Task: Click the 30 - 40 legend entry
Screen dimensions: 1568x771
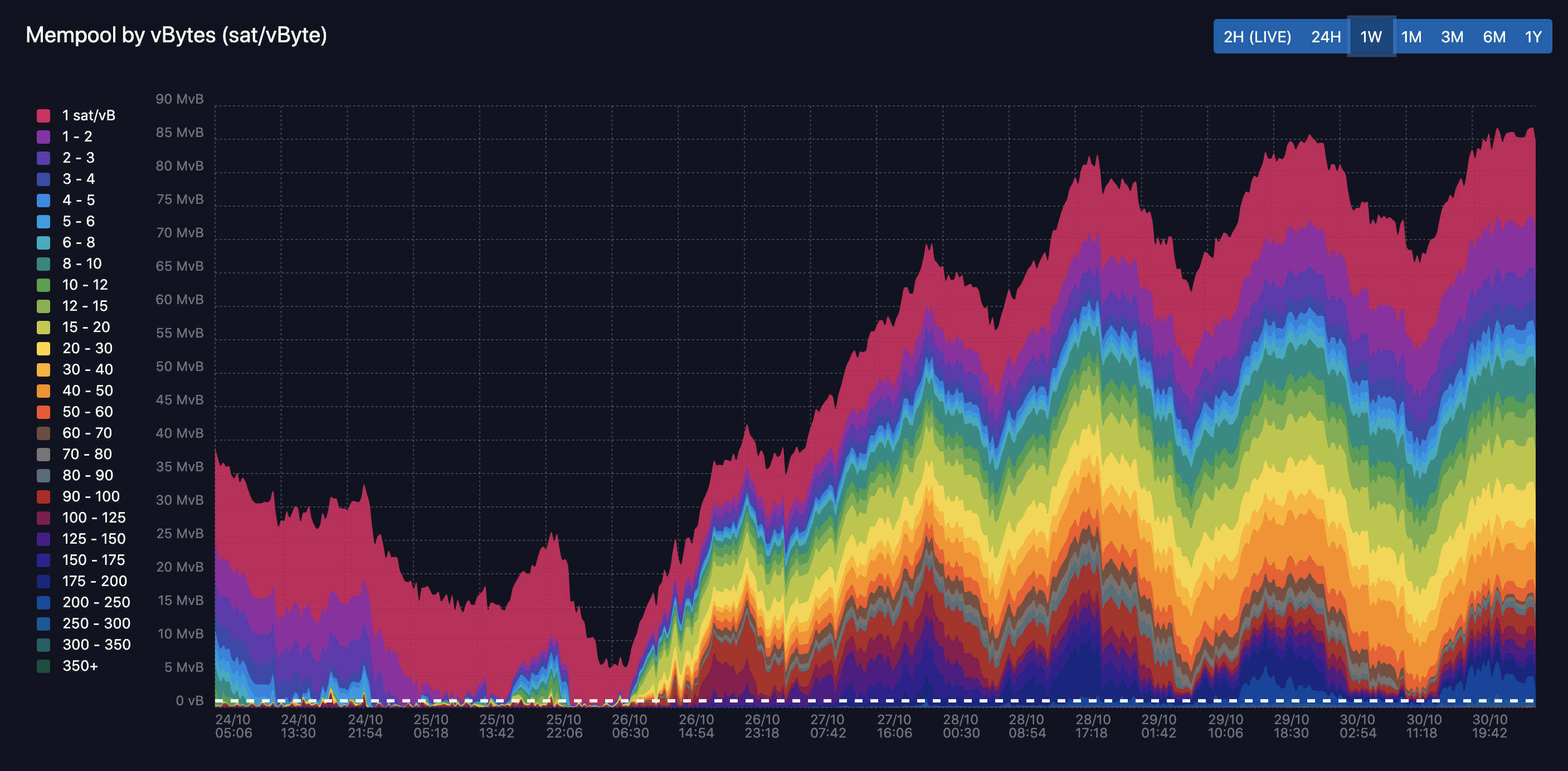Action: pyautogui.click(x=75, y=369)
